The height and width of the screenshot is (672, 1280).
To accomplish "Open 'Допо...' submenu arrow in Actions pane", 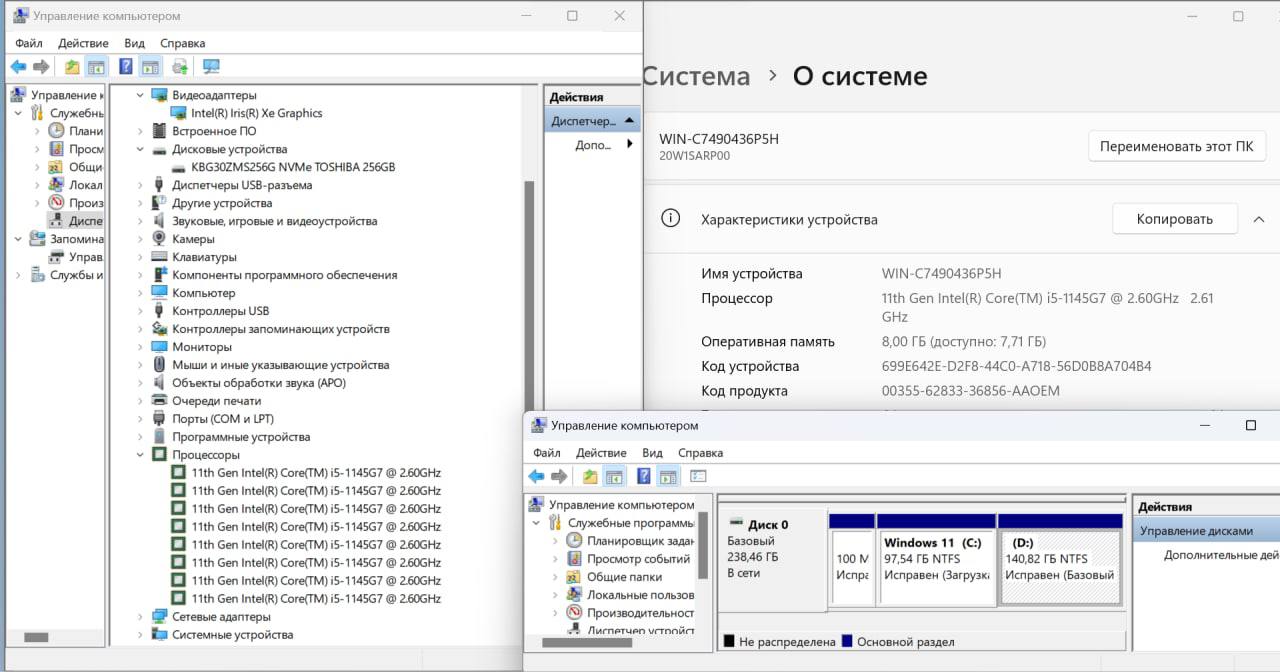I will pos(630,144).
